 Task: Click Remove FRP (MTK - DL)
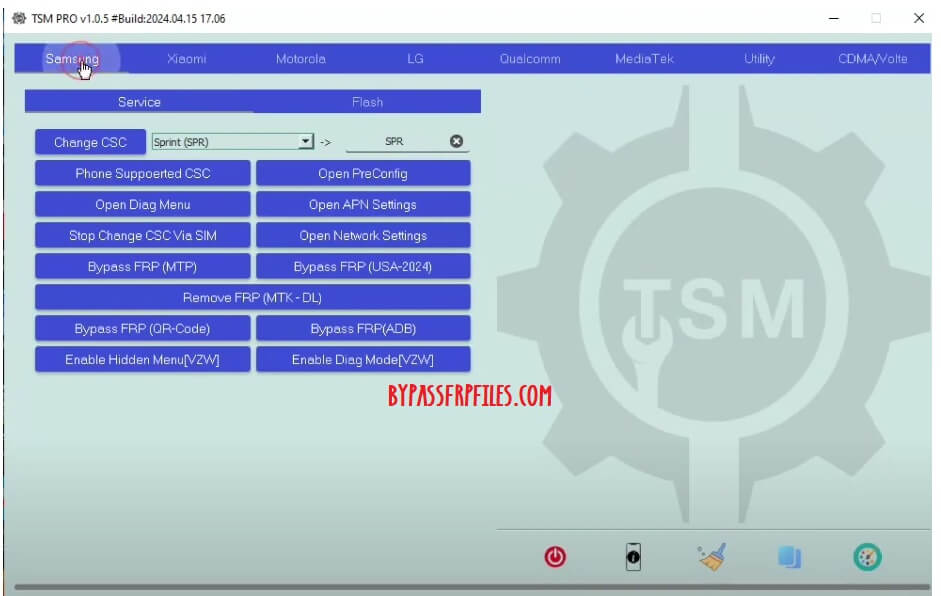click(x=253, y=296)
